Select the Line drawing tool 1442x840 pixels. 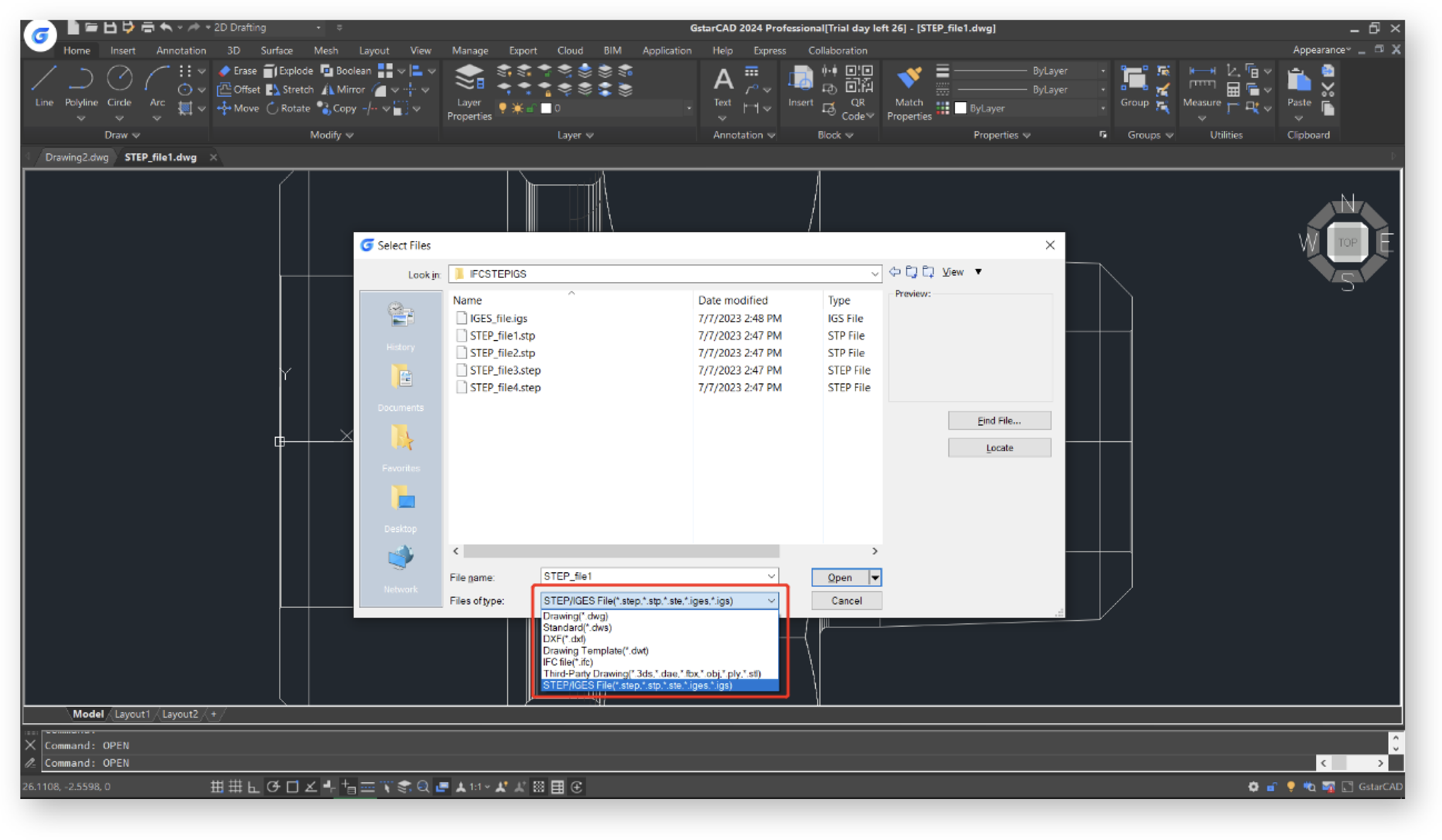pyautogui.click(x=44, y=86)
